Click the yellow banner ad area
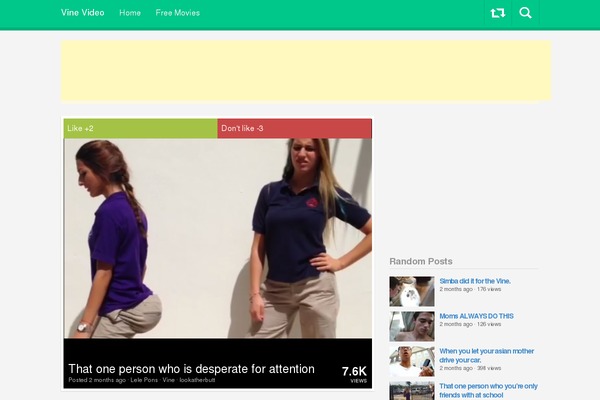The width and height of the screenshot is (600, 400). pos(306,71)
